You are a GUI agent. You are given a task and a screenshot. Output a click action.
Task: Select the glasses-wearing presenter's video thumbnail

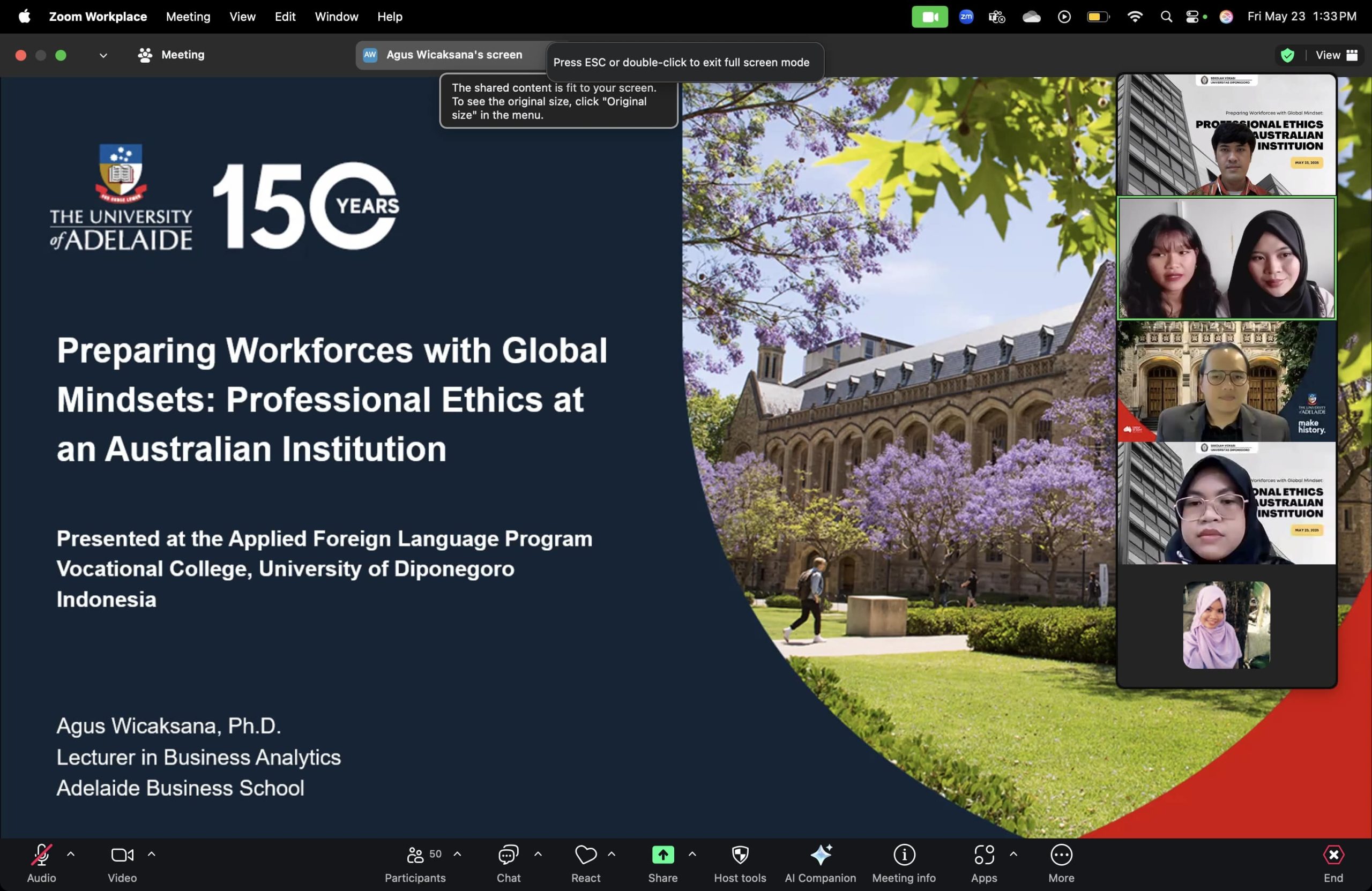tap(1226, 381)
